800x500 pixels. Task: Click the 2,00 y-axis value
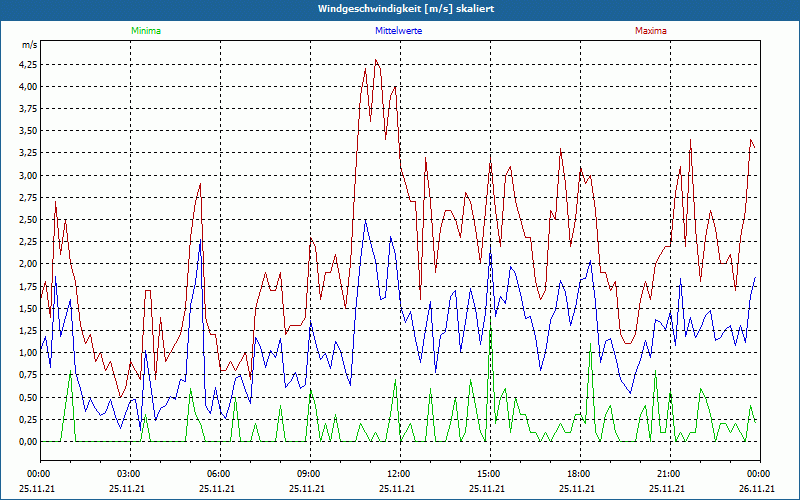tap(28, 264)
